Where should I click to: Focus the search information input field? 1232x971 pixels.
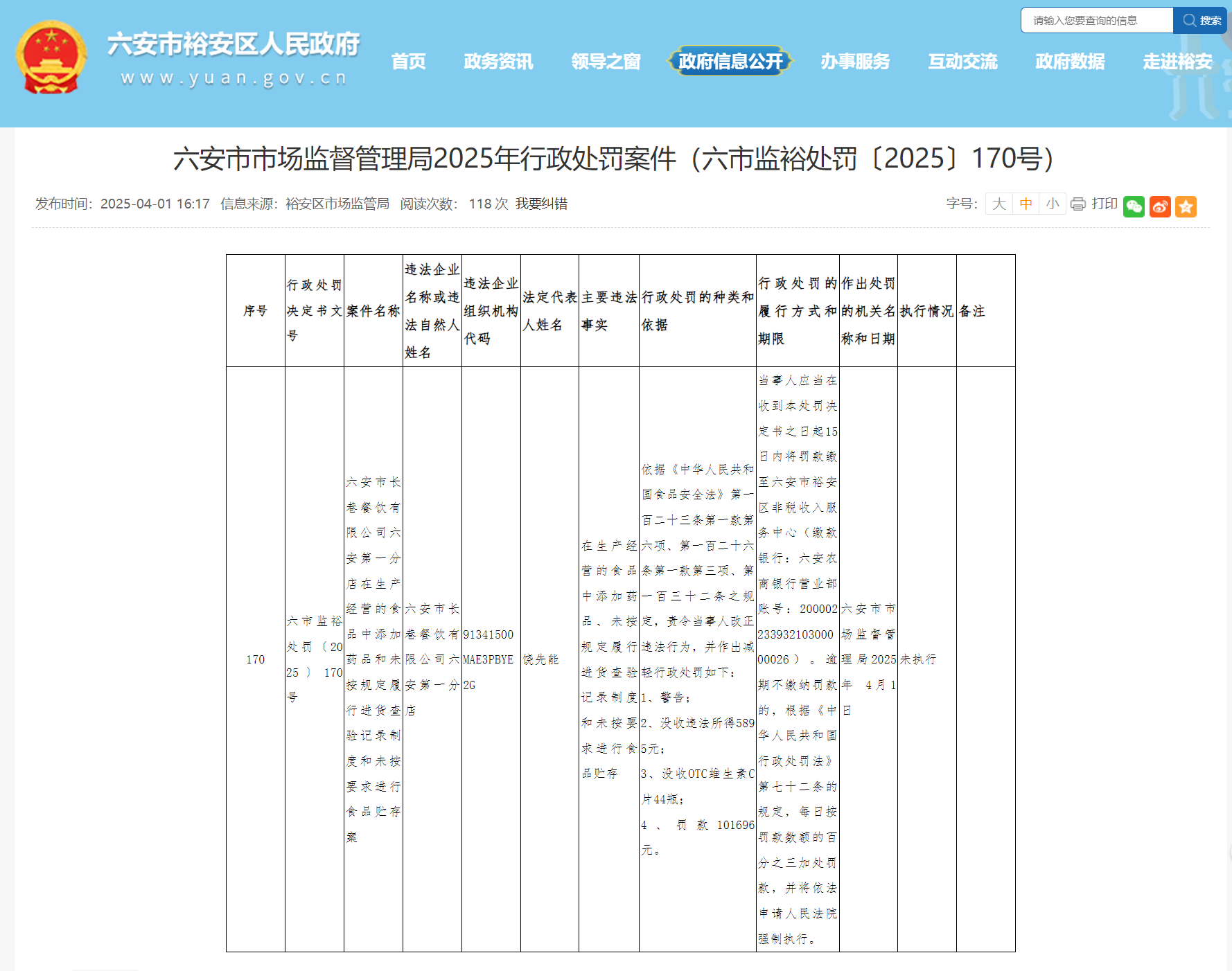[x=1097, y=20]
